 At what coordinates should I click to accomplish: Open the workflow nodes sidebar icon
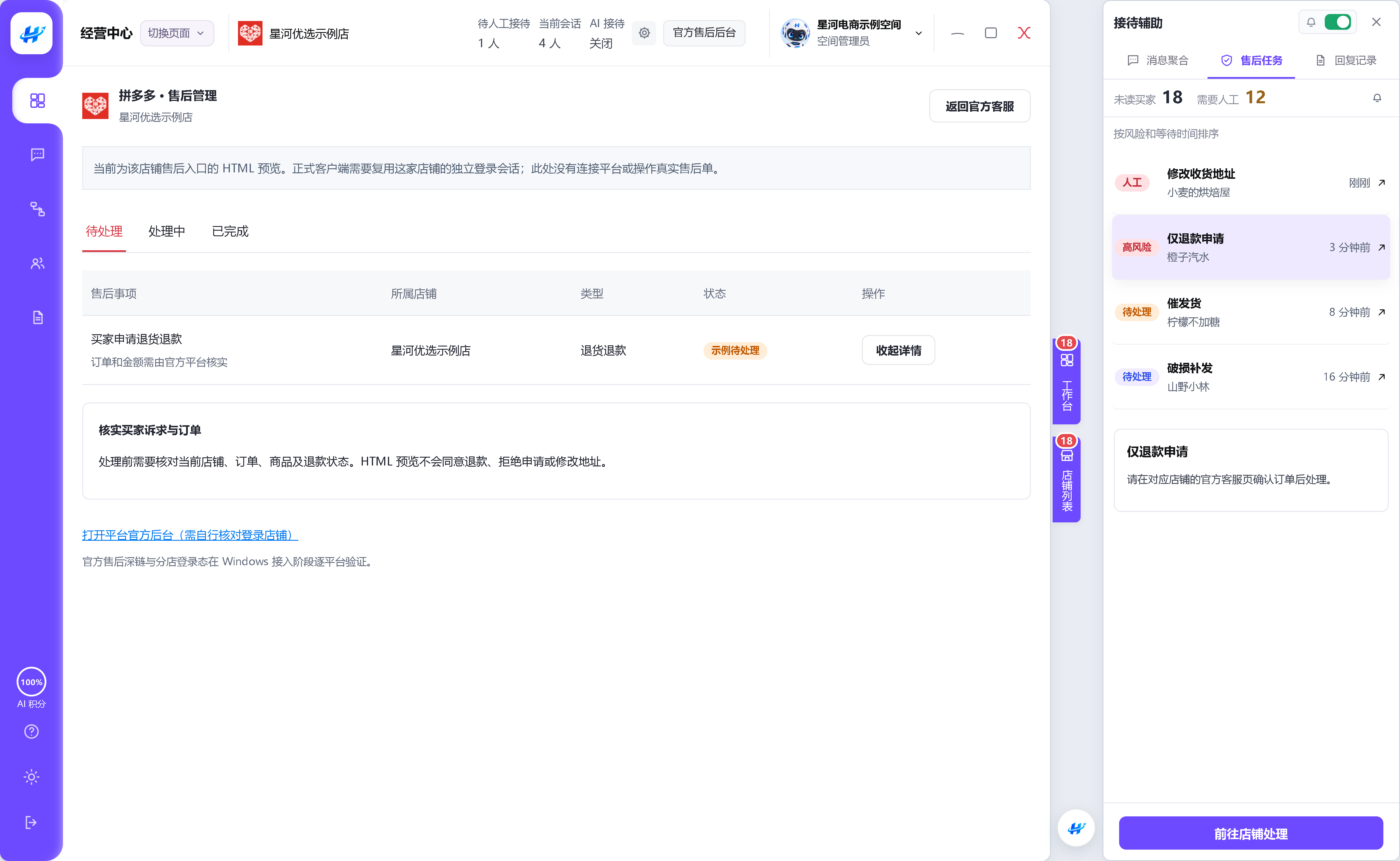(x=38, y=209)
